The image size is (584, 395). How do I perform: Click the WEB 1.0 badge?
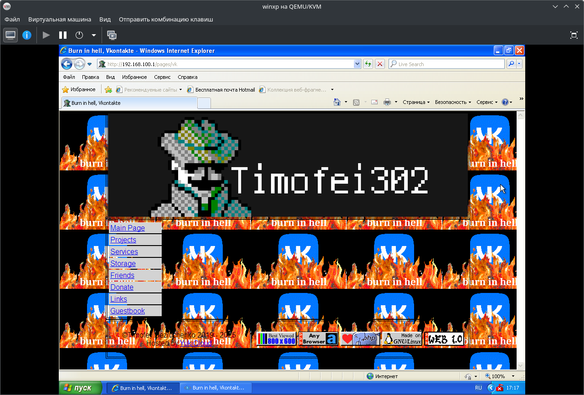444,339
